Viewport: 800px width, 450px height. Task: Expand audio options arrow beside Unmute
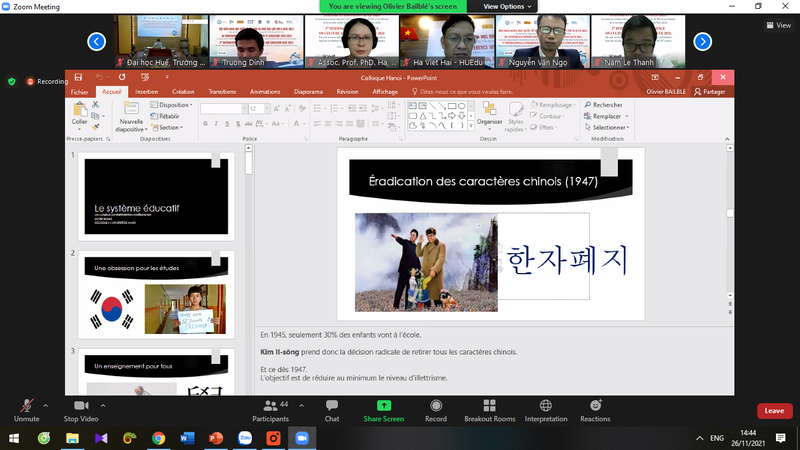(x=46, y=405)
